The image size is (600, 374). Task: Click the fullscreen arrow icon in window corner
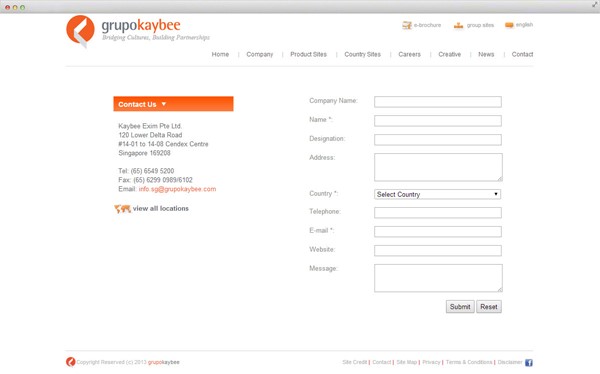[x=595, y=4]
